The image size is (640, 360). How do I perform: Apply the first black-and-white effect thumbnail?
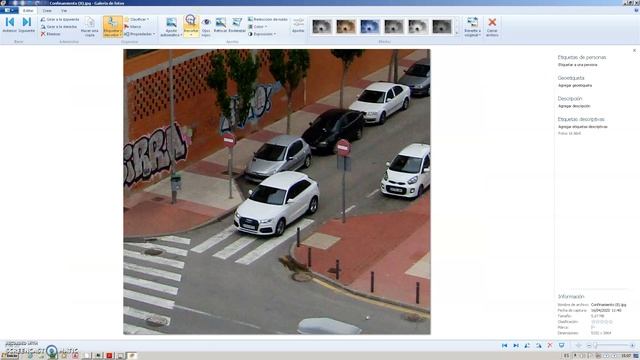(322, 27)
